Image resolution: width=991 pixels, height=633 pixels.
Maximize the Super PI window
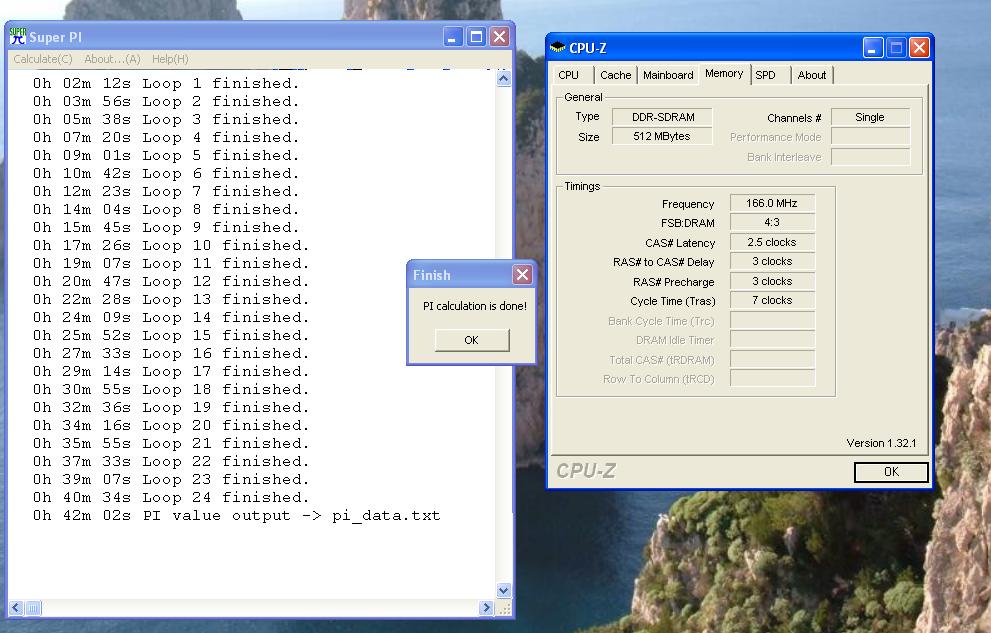(x=477, y=37)
